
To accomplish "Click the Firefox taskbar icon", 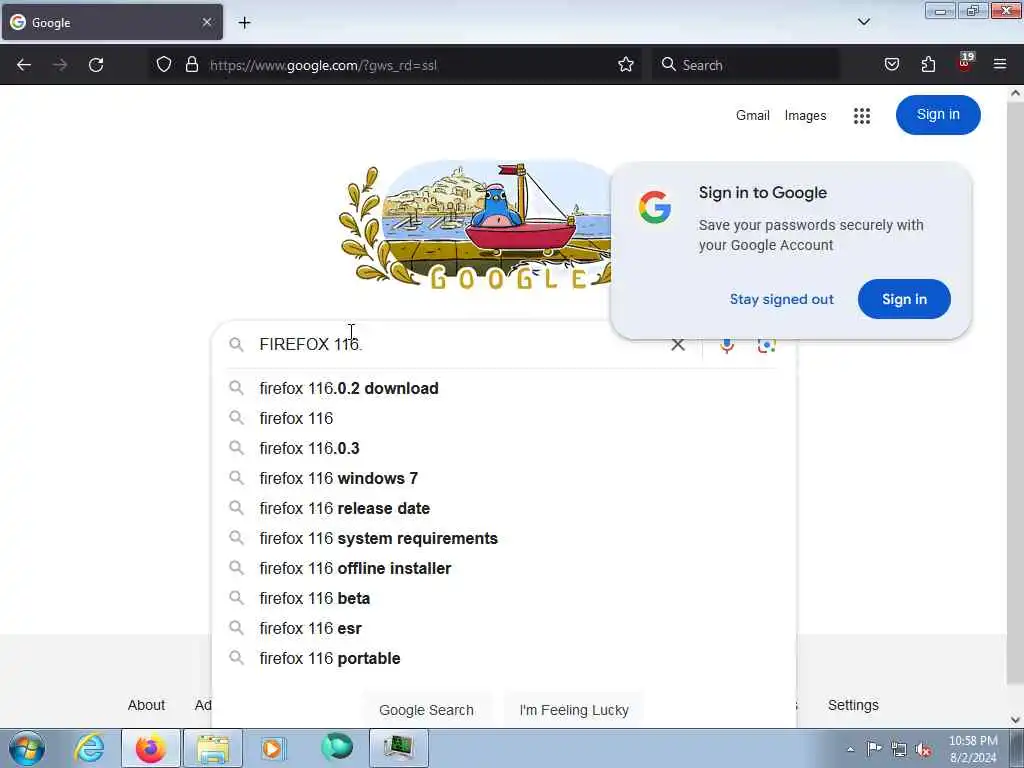I will coord(150,748).
